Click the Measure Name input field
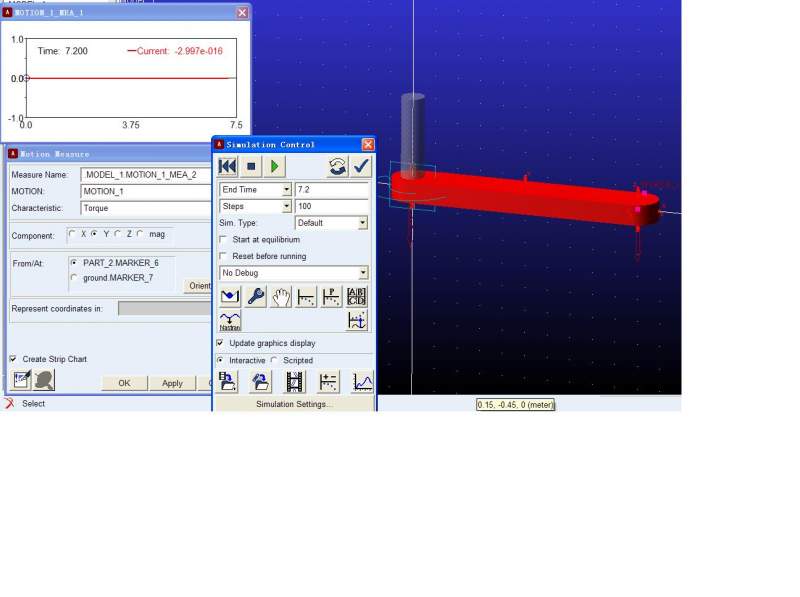 [x=146, y=175]
